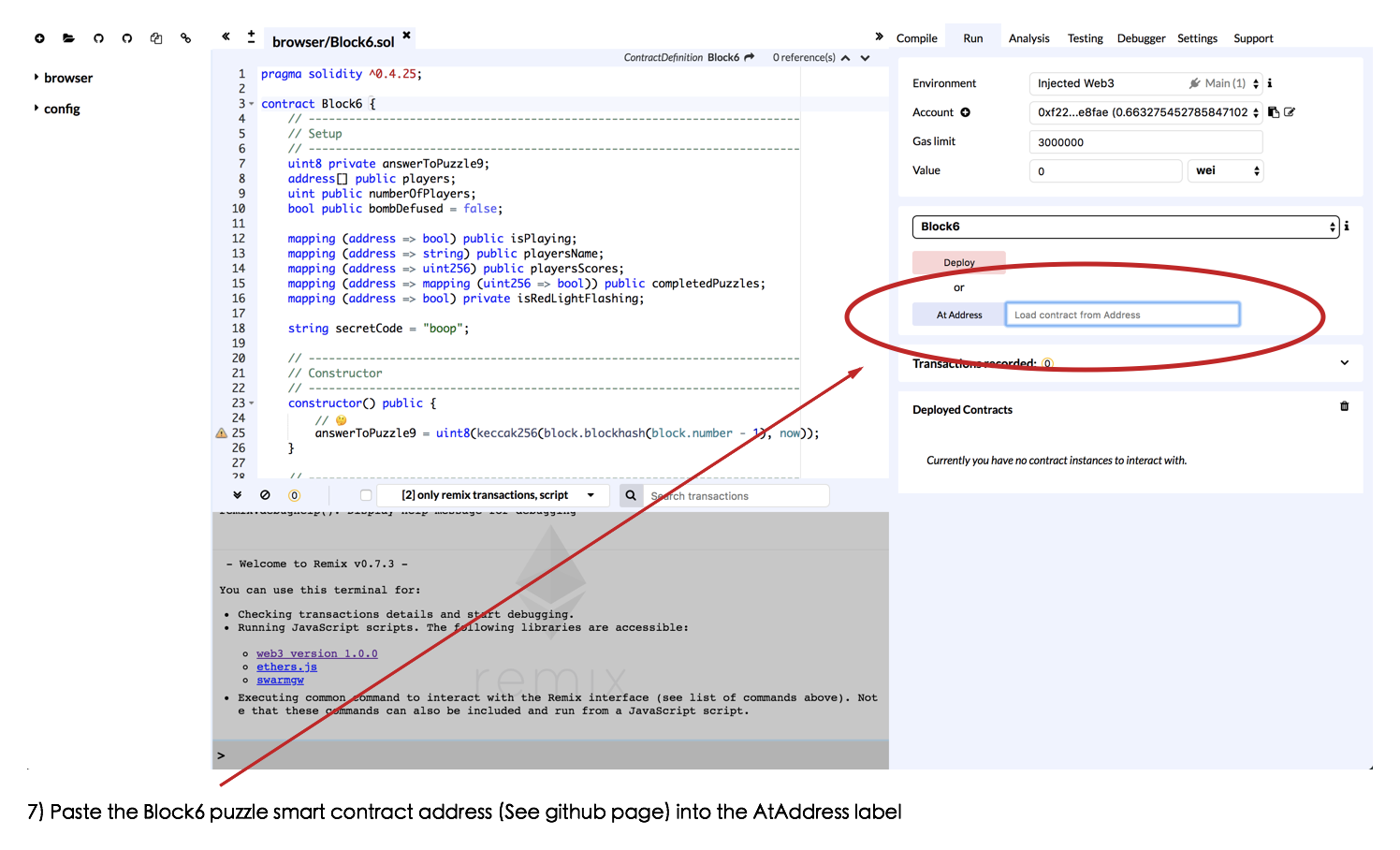Switch to the Run tab
The image size is (1400, 850).
click(973, 38)
